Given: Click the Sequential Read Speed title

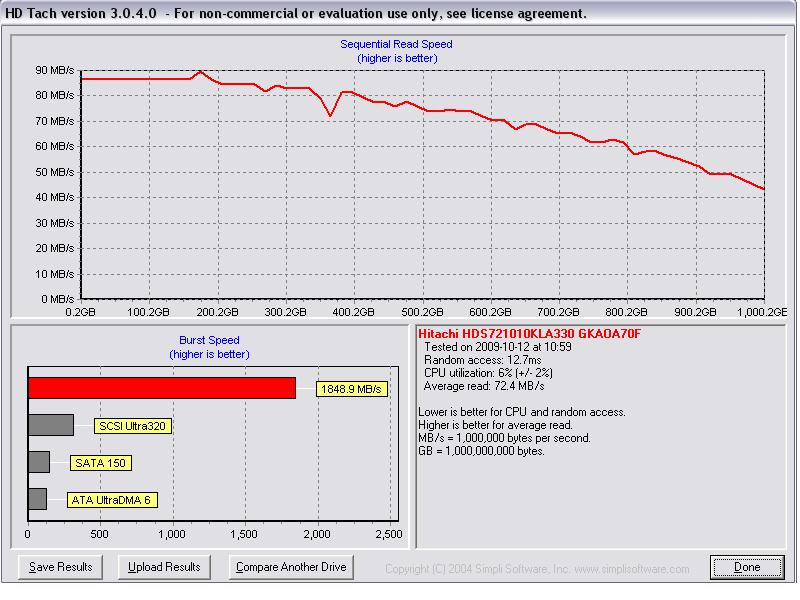Looking at the screenshot, I should pos(396,44).
